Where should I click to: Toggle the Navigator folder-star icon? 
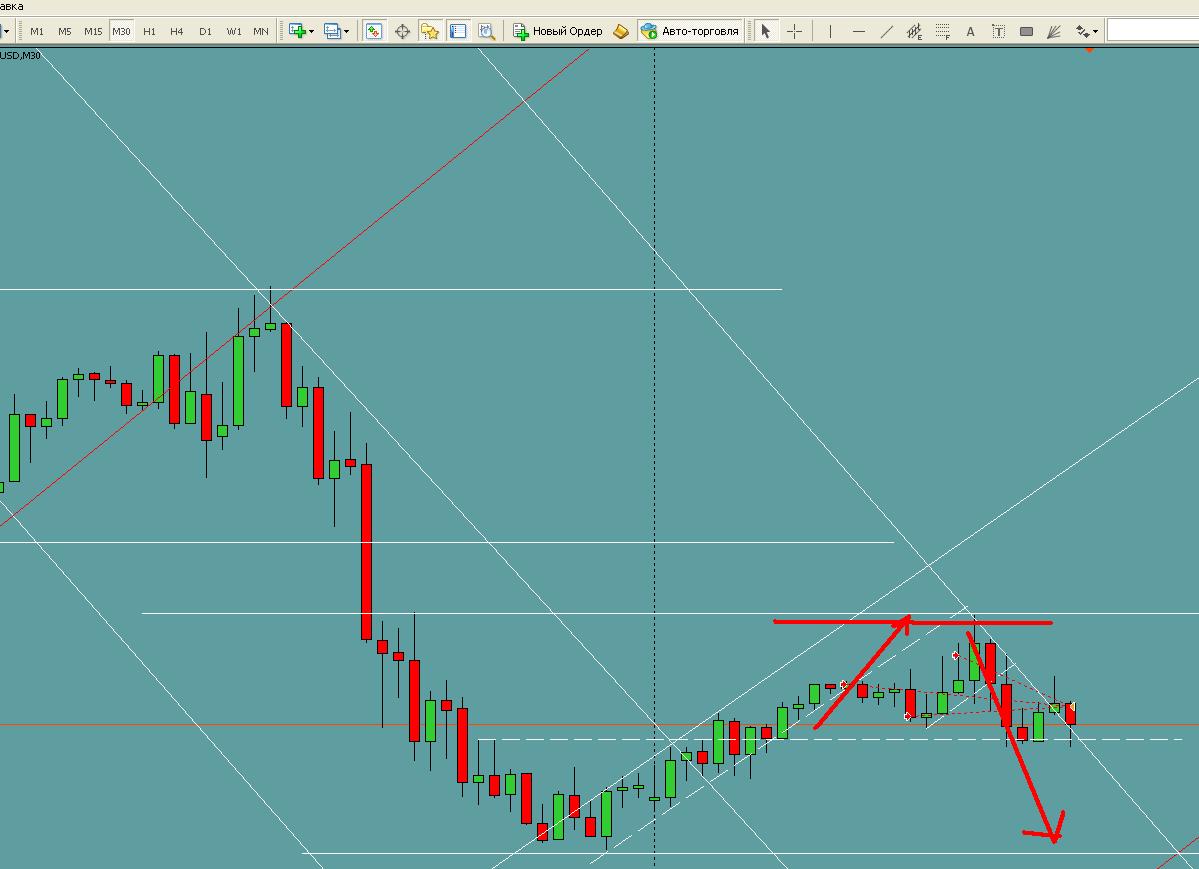pyautogui.click(x=430, y=31)
